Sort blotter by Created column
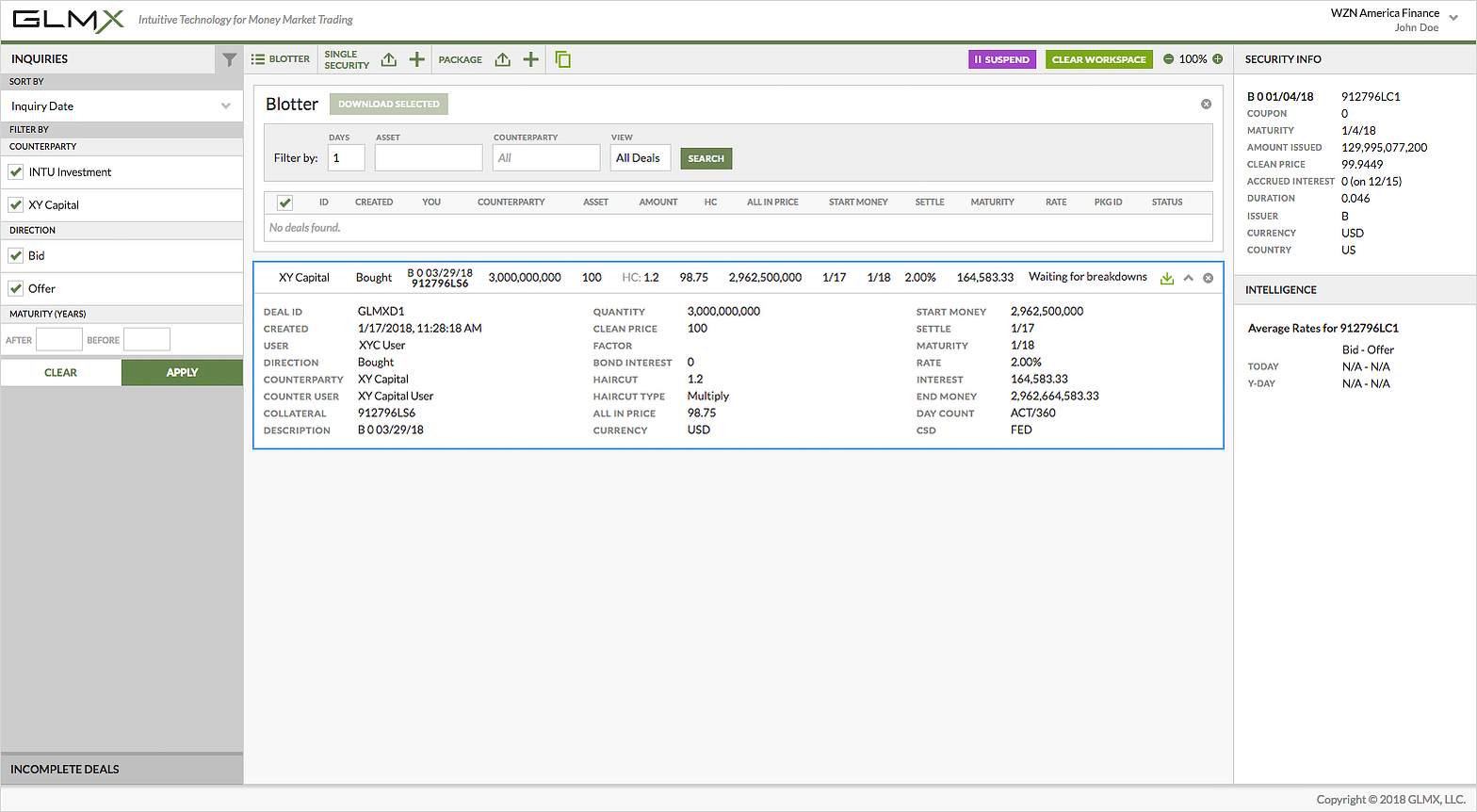 point(374,203)
